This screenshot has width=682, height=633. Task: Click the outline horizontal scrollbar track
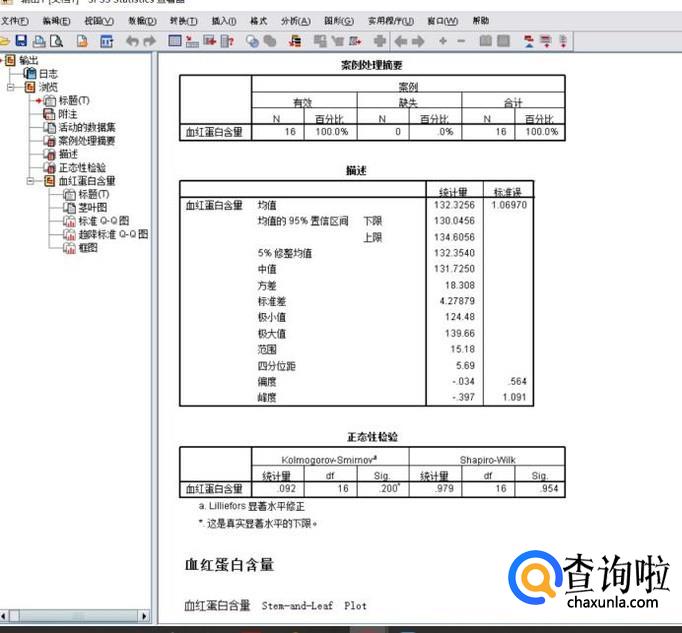tap(78, 616)
